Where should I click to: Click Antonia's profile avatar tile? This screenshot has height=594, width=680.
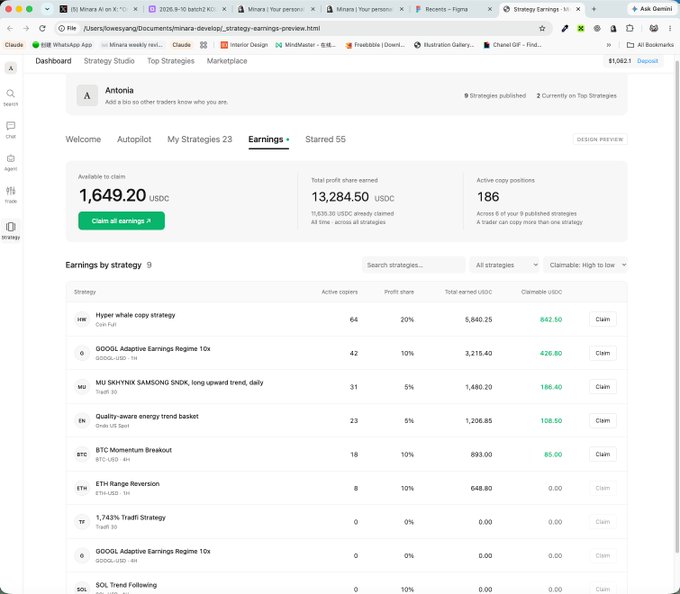(87, 96)
